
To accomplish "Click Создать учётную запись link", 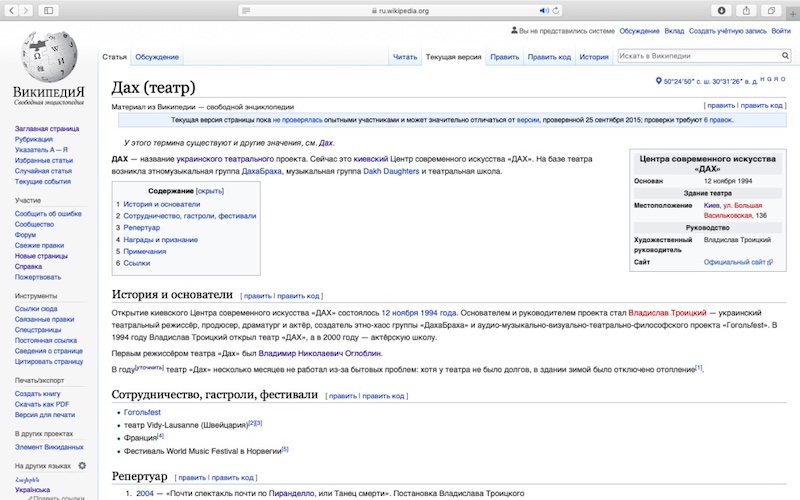I will coord(728,31).
